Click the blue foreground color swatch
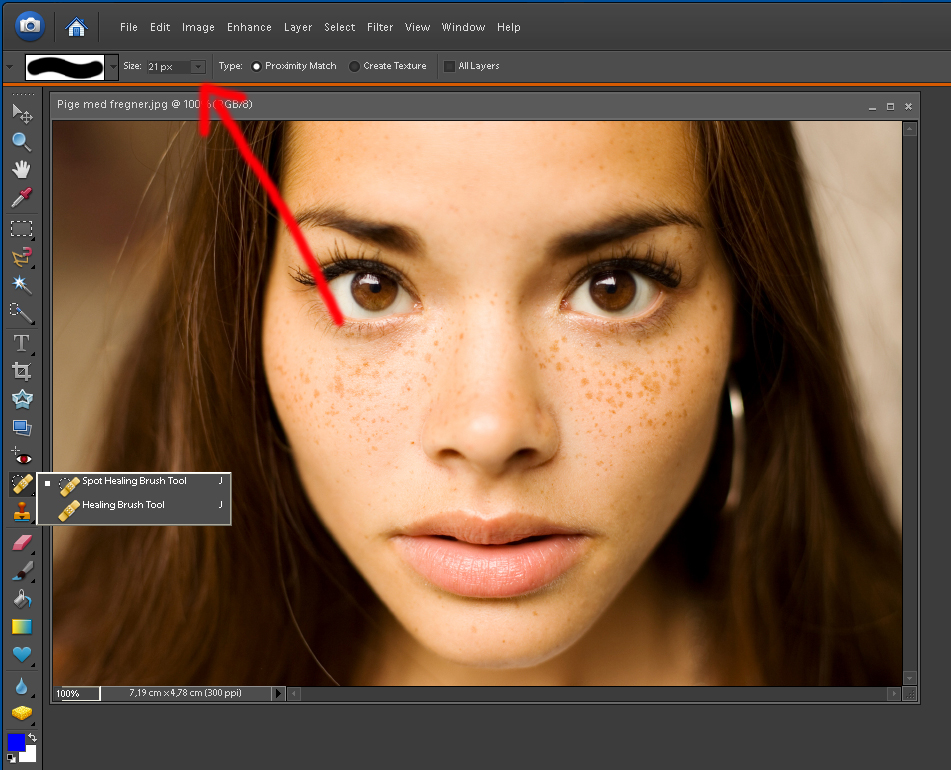 [x=16, y=742]
